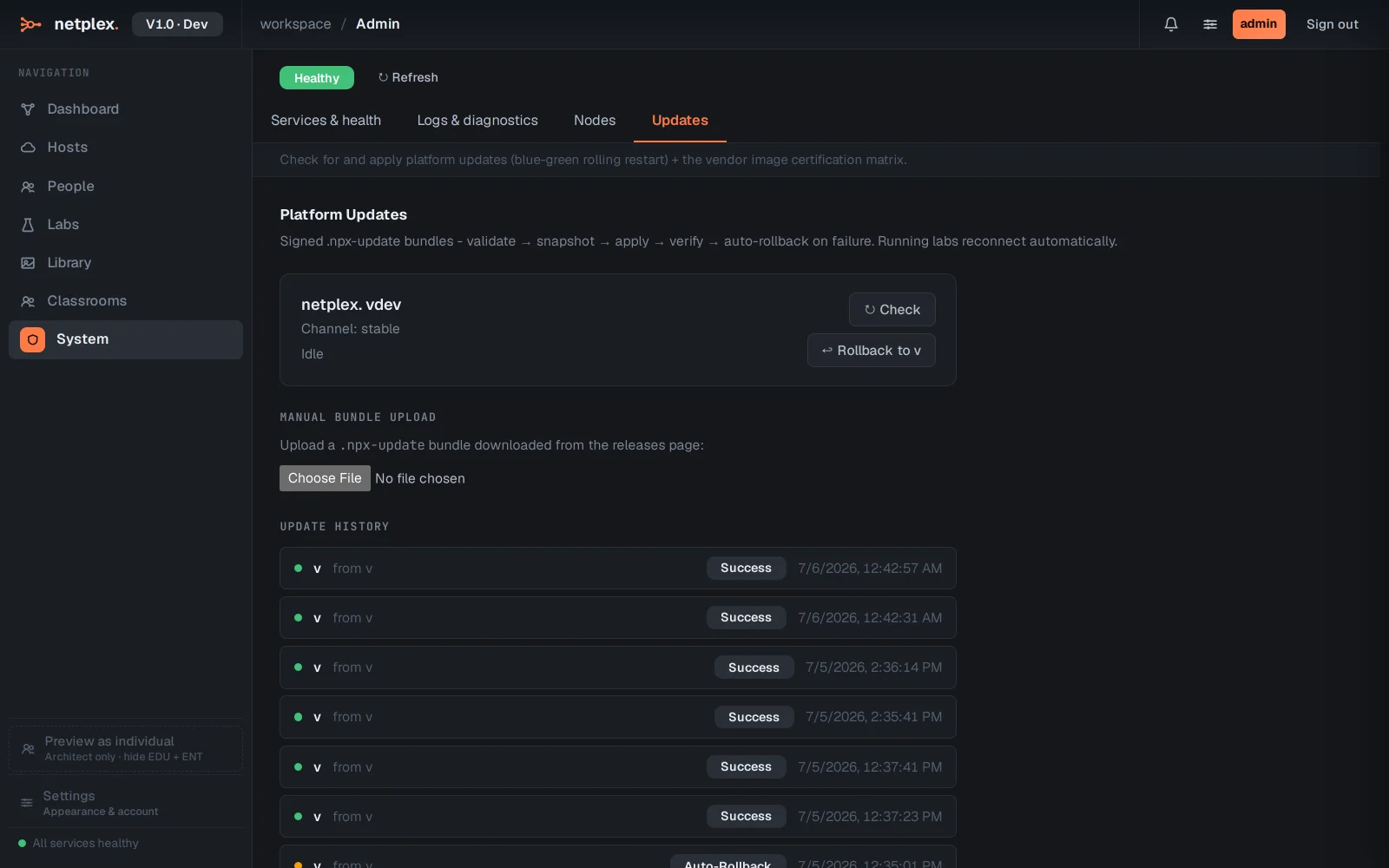Click the Admin breadcrumb text
The width and height of the screenshot is (1389, 868).
coord(378,24)
